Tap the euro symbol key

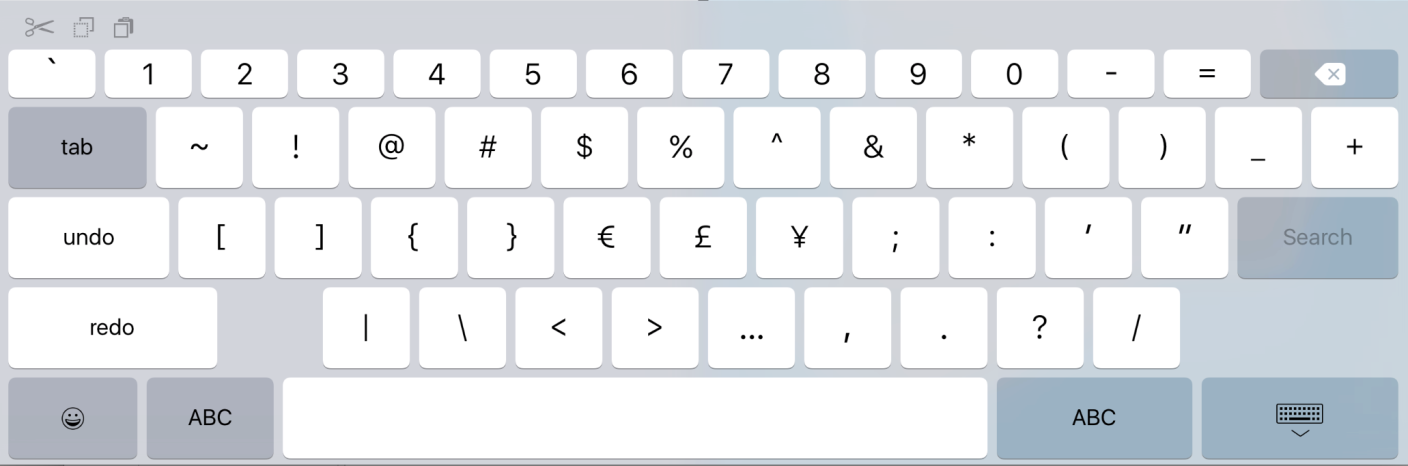pos(606,238)
